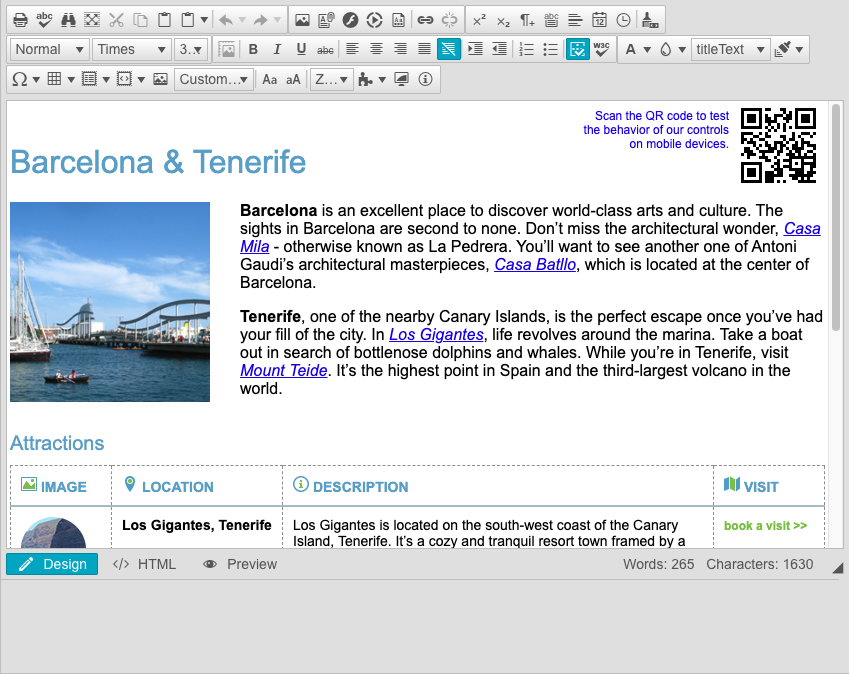The image size is (849, 674).
Task: Run the spell checker (abc checkmark)
Action: click(x=44, y=21)
